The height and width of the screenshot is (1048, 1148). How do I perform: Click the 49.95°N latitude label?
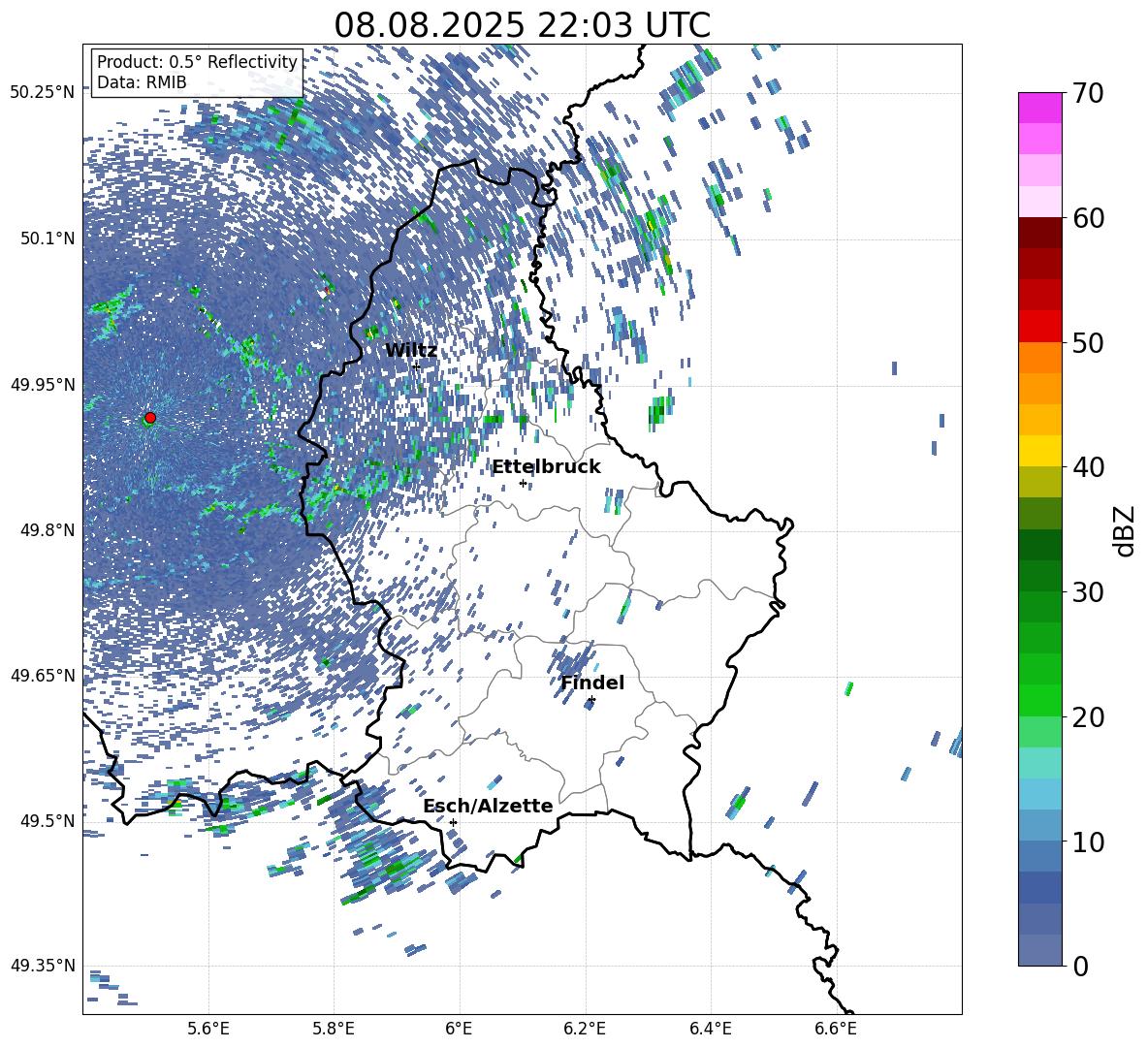tap(43, 385)
